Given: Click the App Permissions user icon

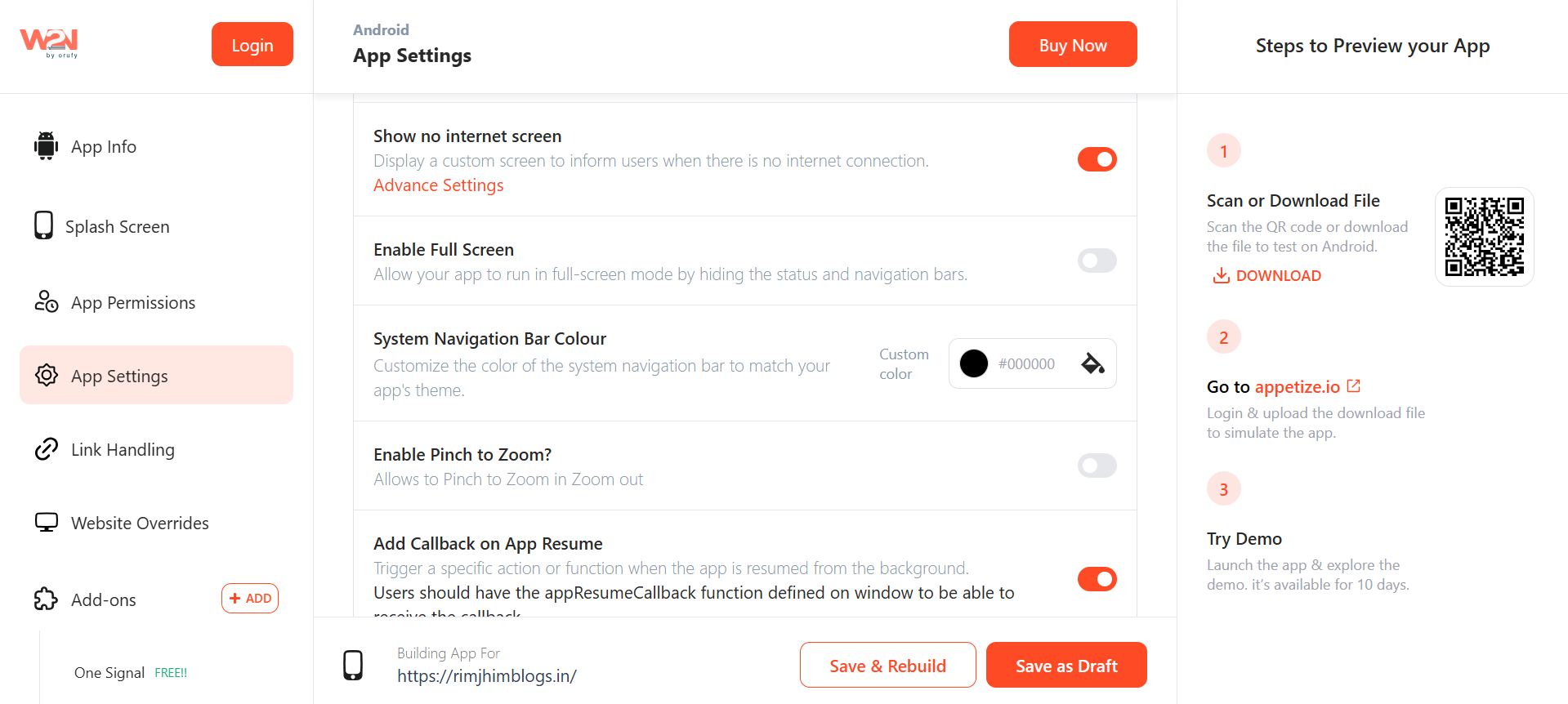Looking at the screenshot, I should 47,301.
